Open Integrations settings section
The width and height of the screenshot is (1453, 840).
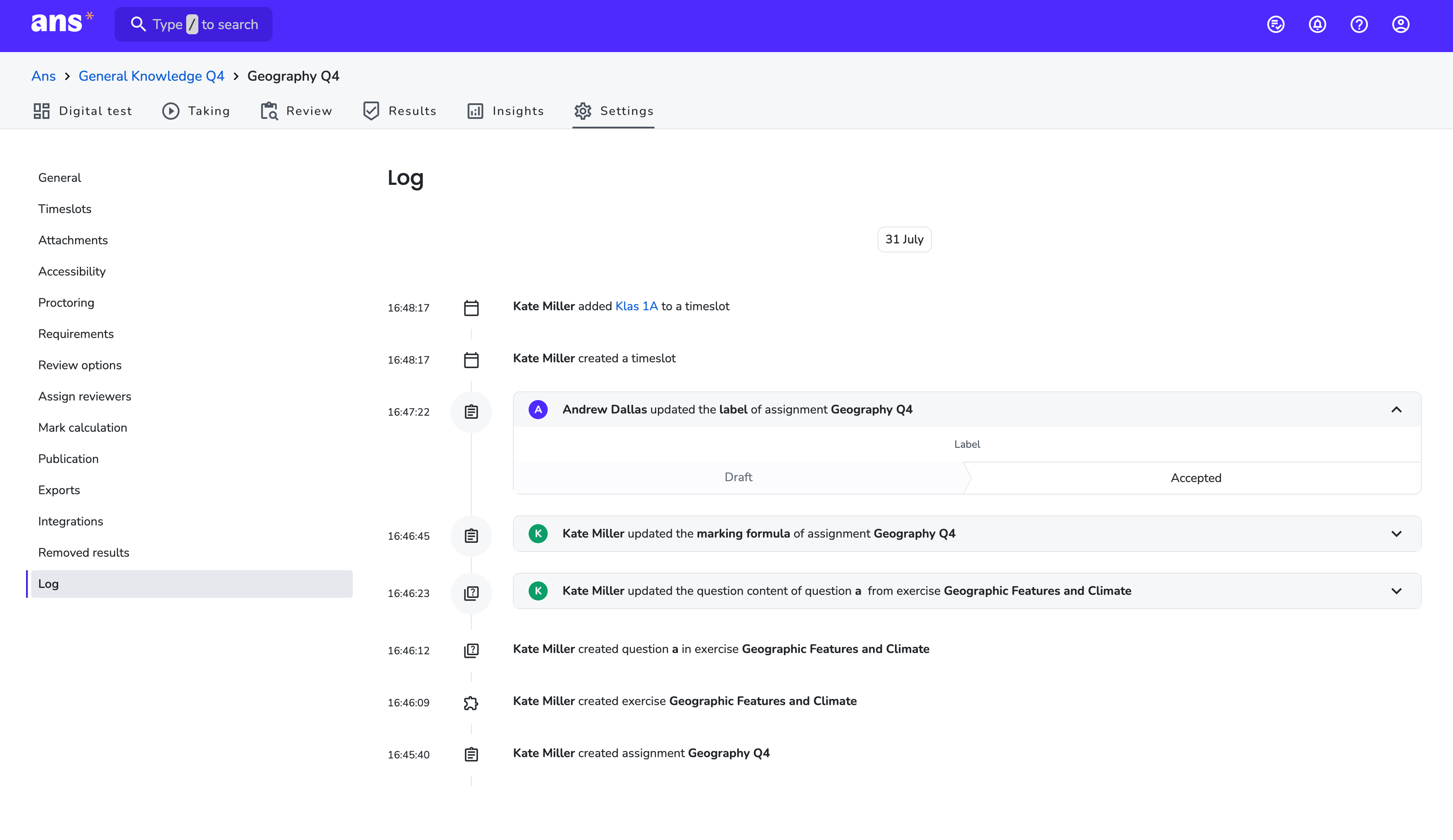pos(70,521)
